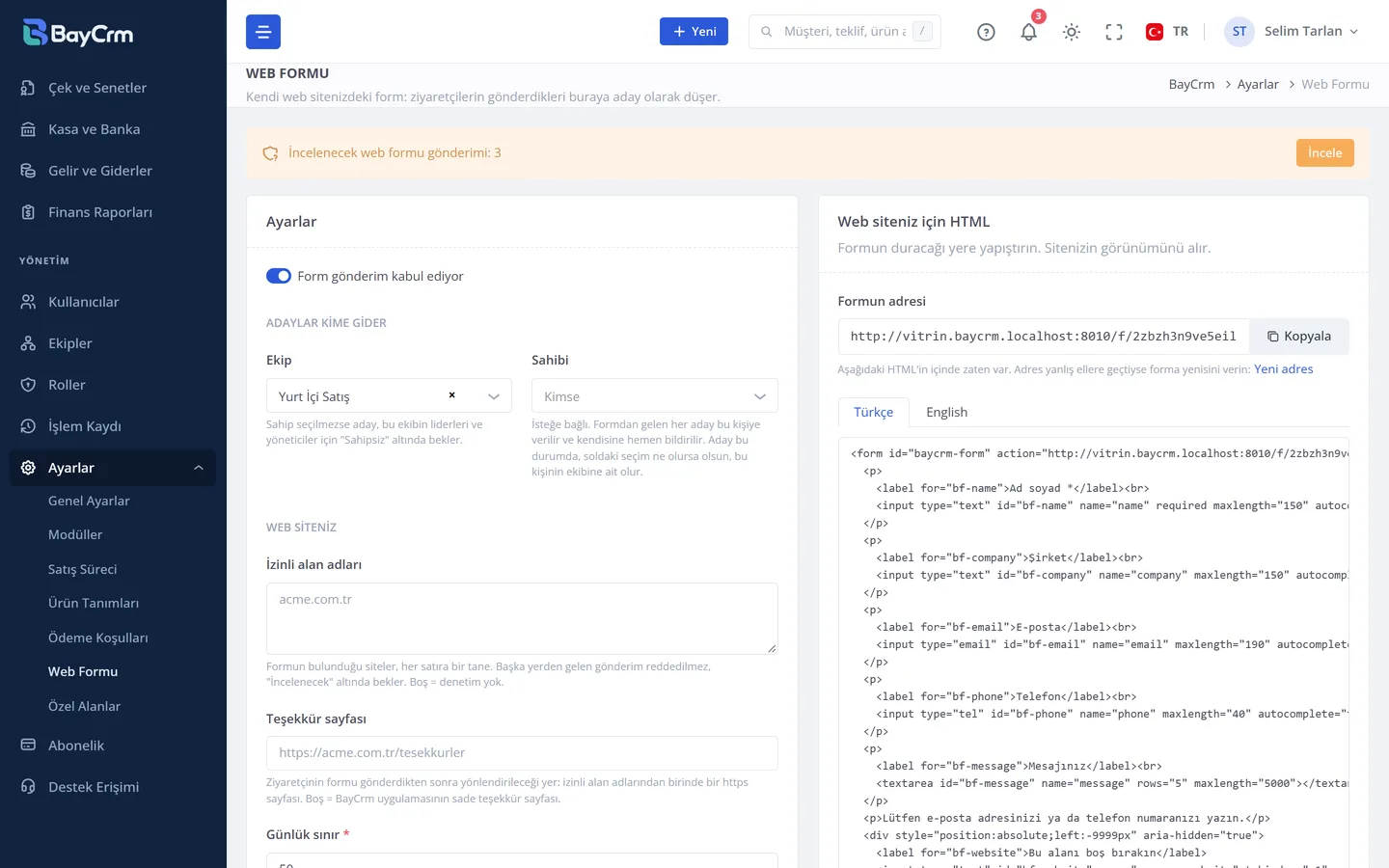The height and width of the screenshot is (868, 1389).
Task: Open Modüller submenu item
Action: 75,534
